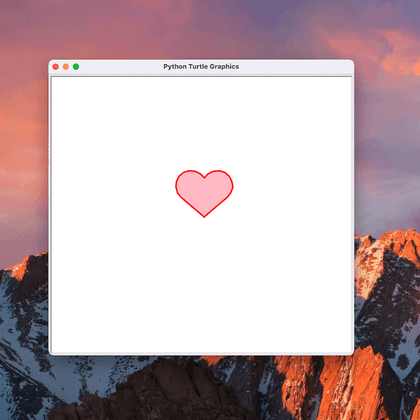Viewport: 420px width, 420px height.
Task: Maximize the turtle window with the green button
Action: (x=76, y=67)
